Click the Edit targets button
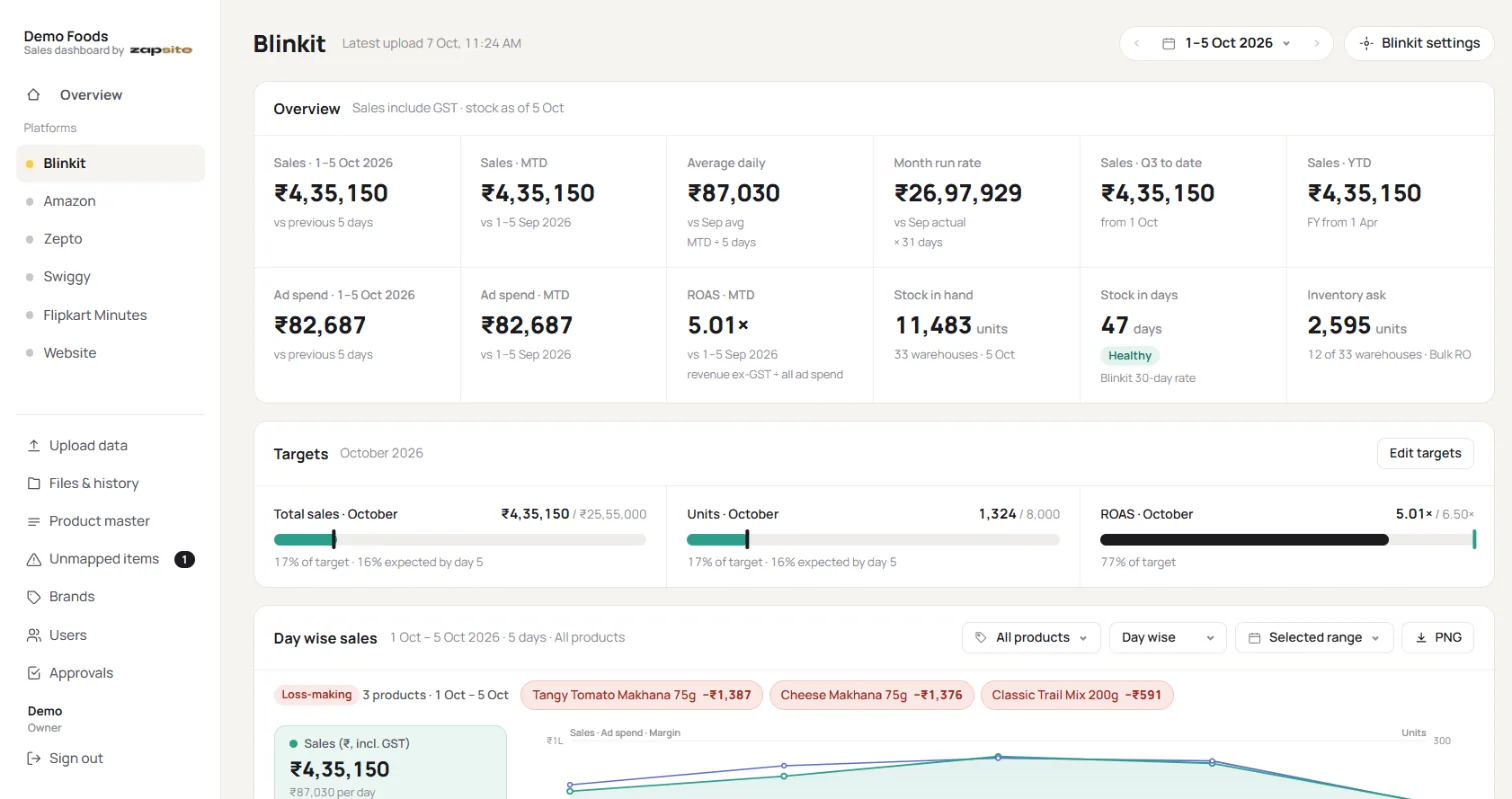This screenshot has height=799, width=1512. [1425, 453]
